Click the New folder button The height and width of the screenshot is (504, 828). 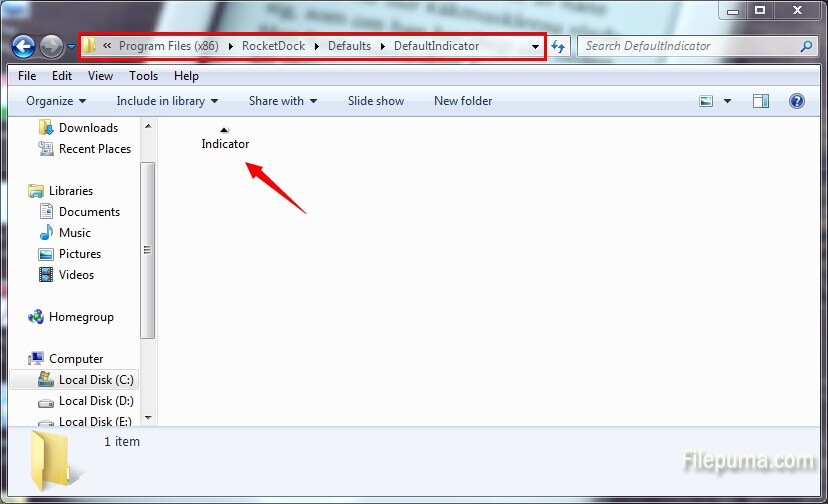click(462, 101)
